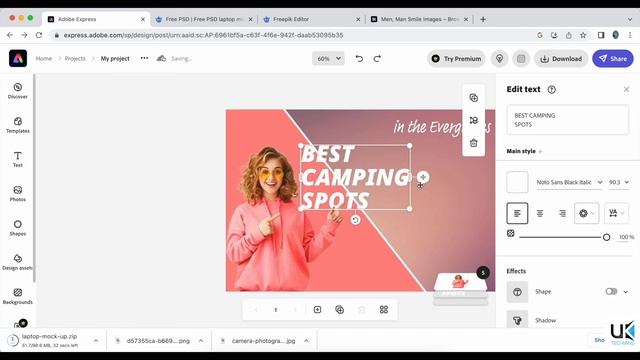
Task: Go to Projects breadcrumb
Action: (x=75, y=58)
